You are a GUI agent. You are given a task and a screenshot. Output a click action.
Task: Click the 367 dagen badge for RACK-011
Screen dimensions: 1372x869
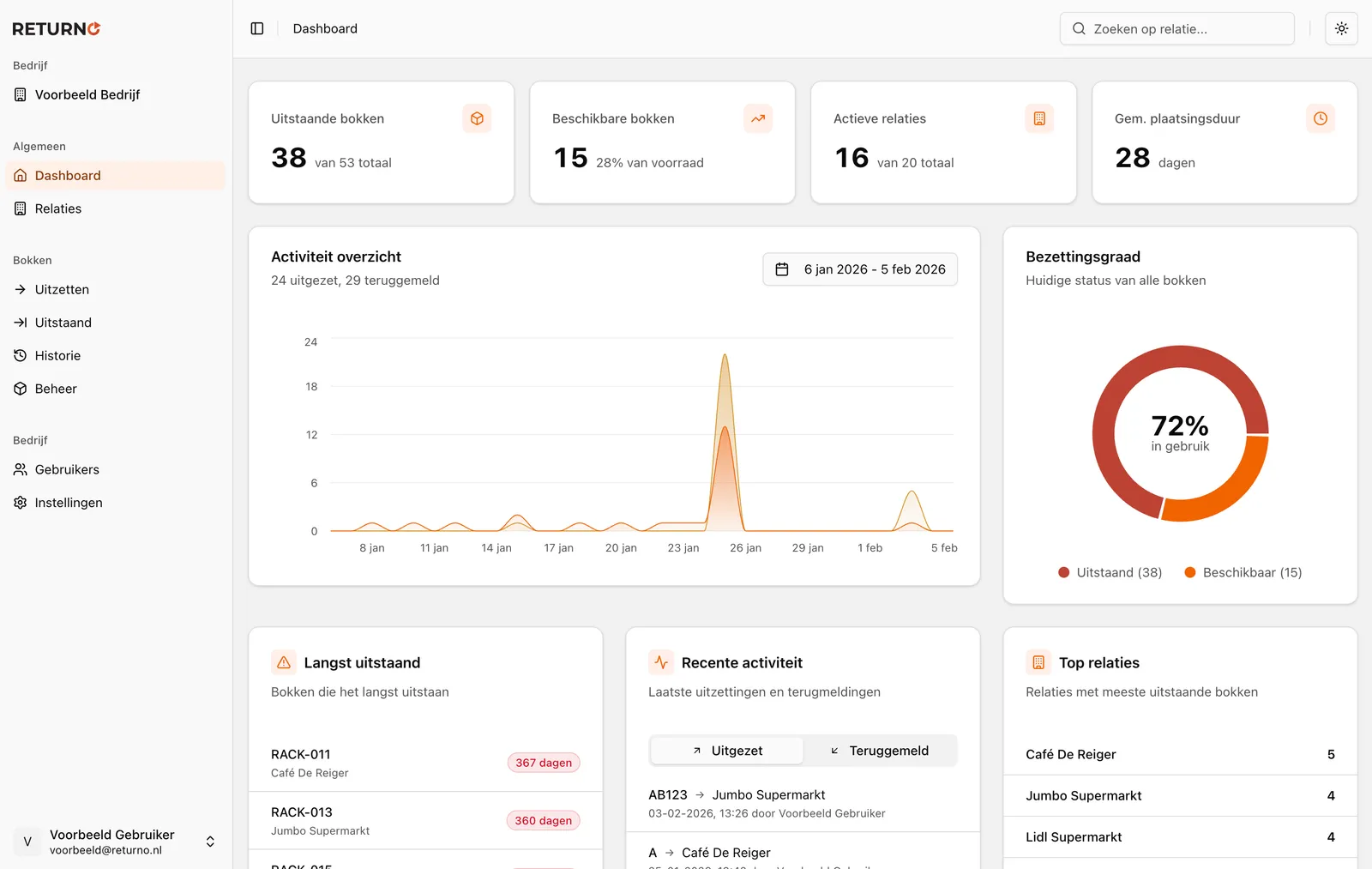click(x=543, y=762)
